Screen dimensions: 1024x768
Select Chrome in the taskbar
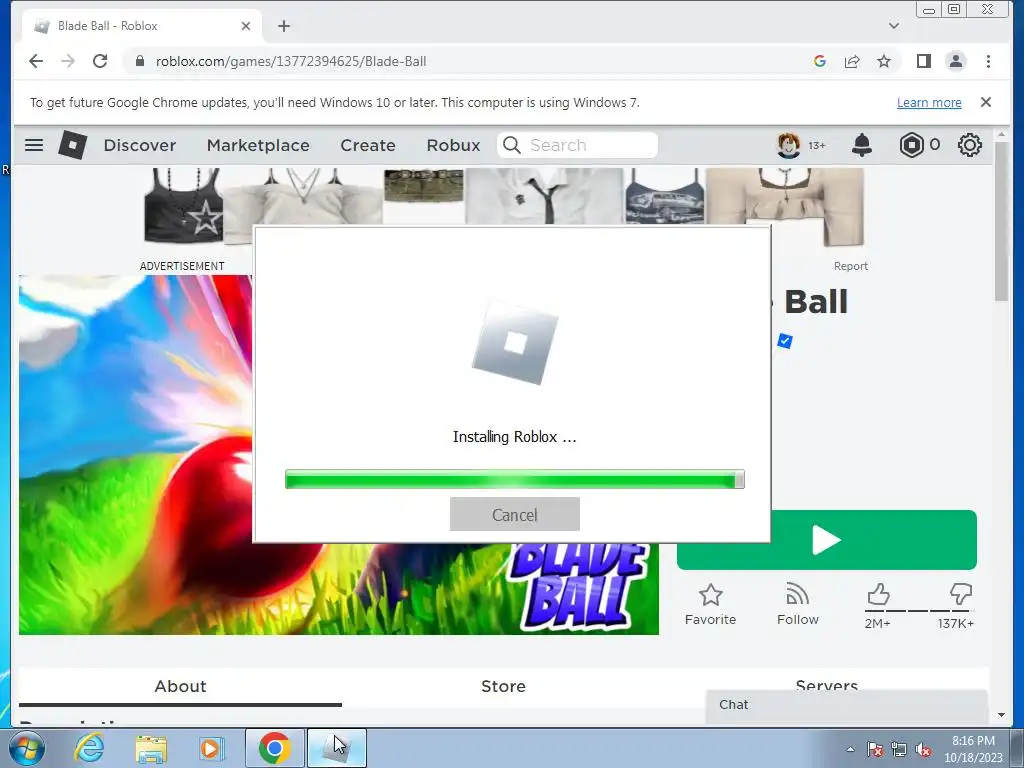[x=274, y=748]
